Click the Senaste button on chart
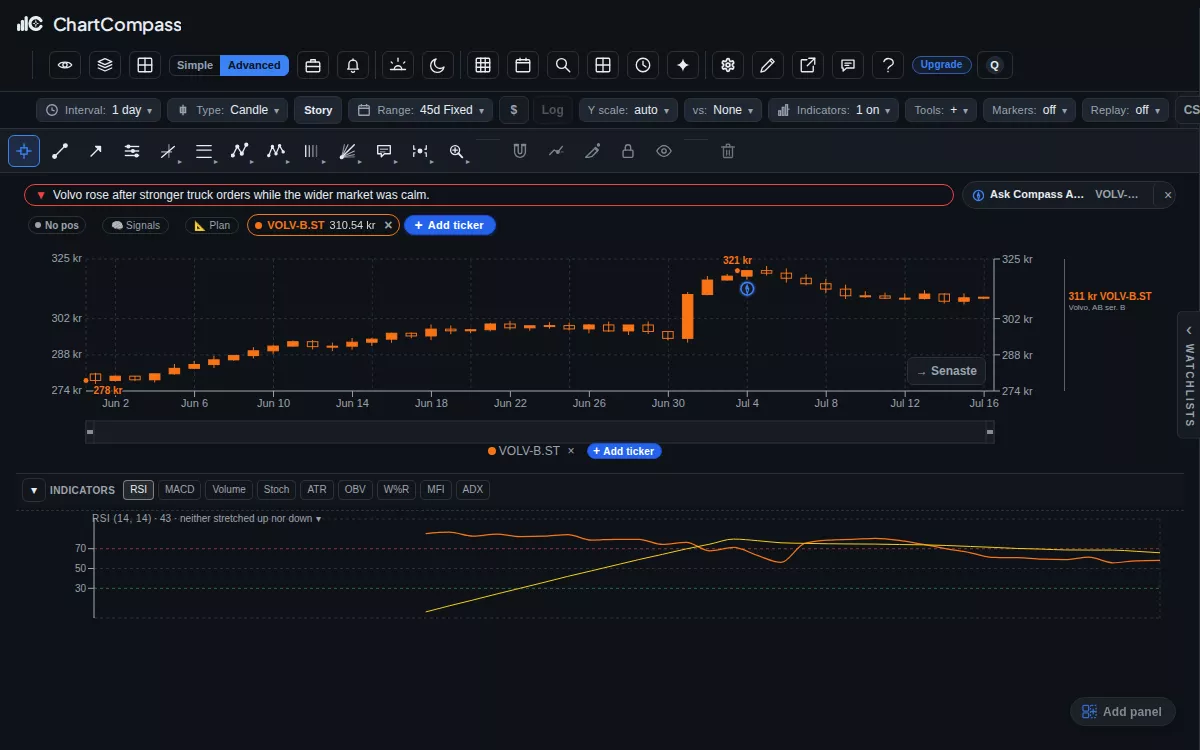The height and width of the screenshot is (750, 1200). [946, 371]
